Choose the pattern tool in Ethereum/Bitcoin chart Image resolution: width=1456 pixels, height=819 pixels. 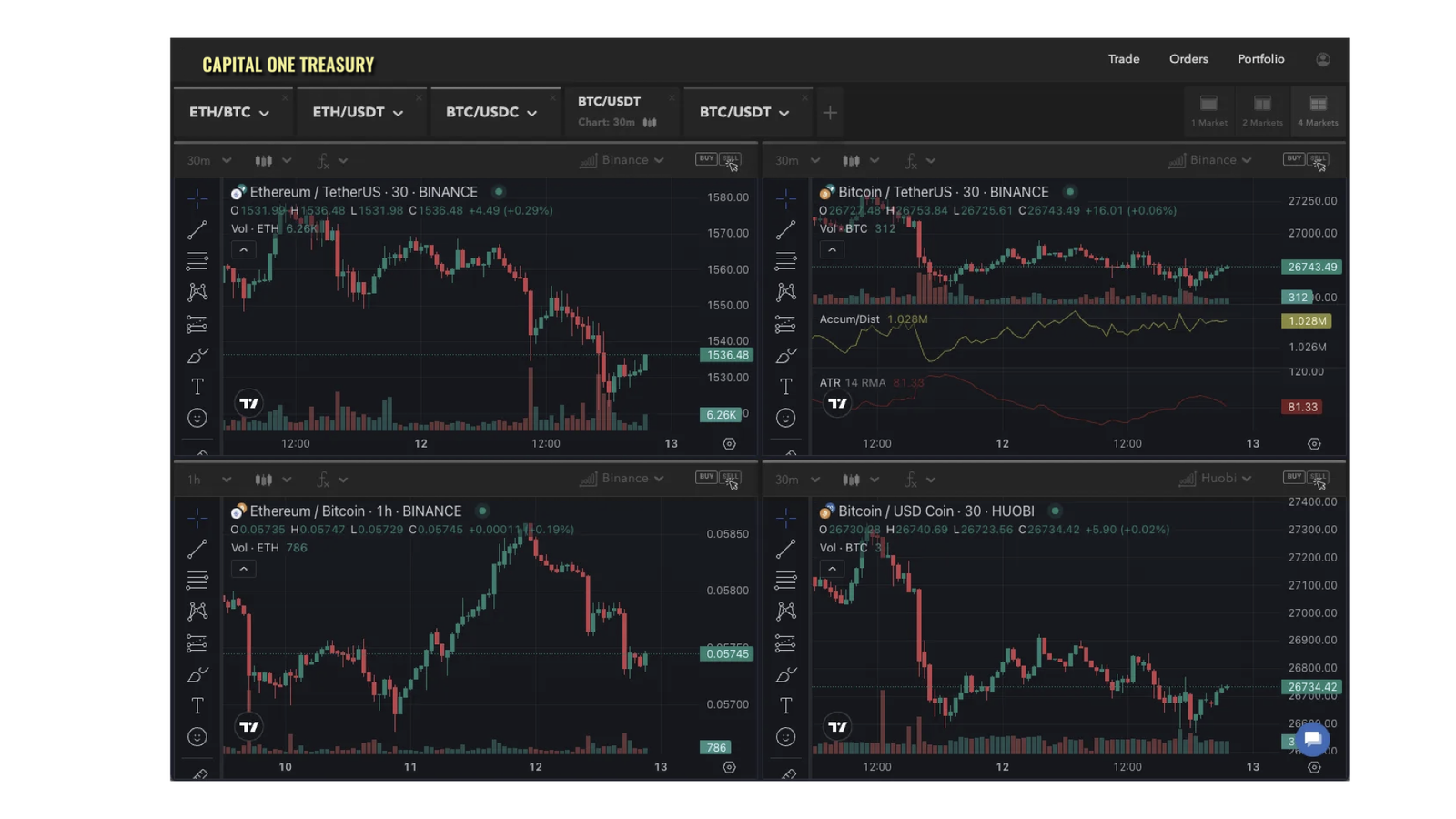pos(197,611)
